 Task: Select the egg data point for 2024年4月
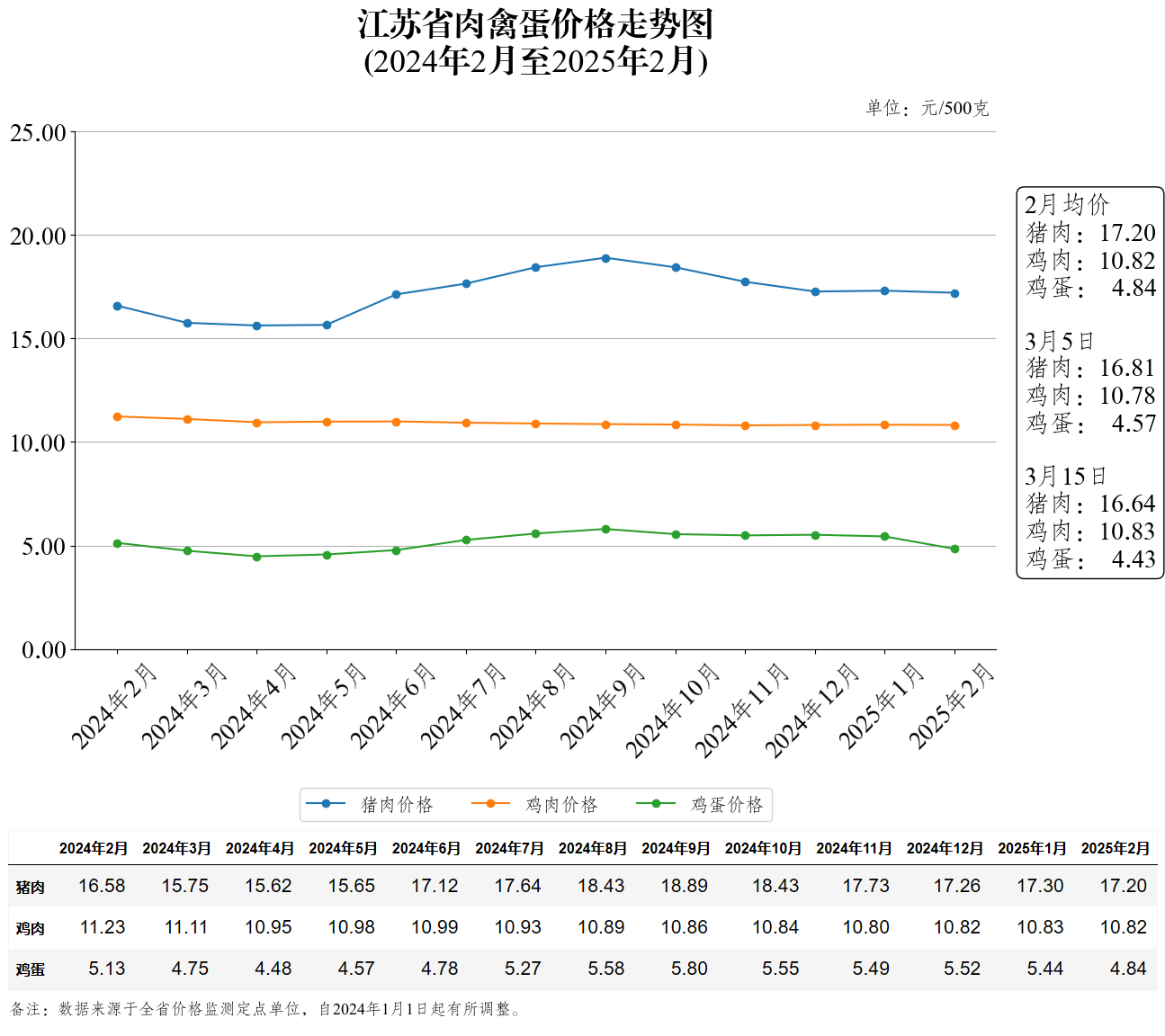256,557
